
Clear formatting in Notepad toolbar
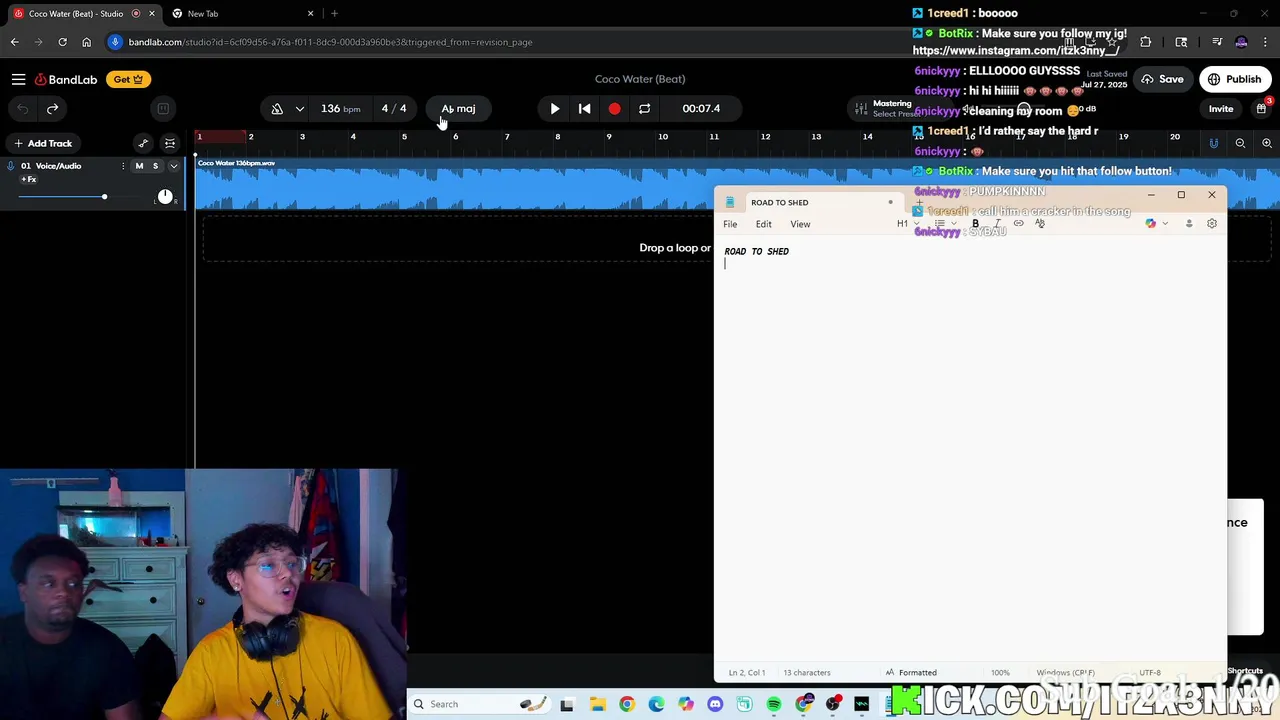(1040, 224)
